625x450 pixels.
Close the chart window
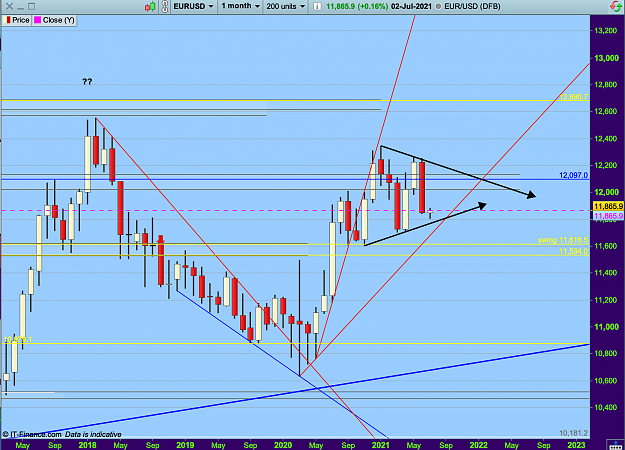point(9,6)
